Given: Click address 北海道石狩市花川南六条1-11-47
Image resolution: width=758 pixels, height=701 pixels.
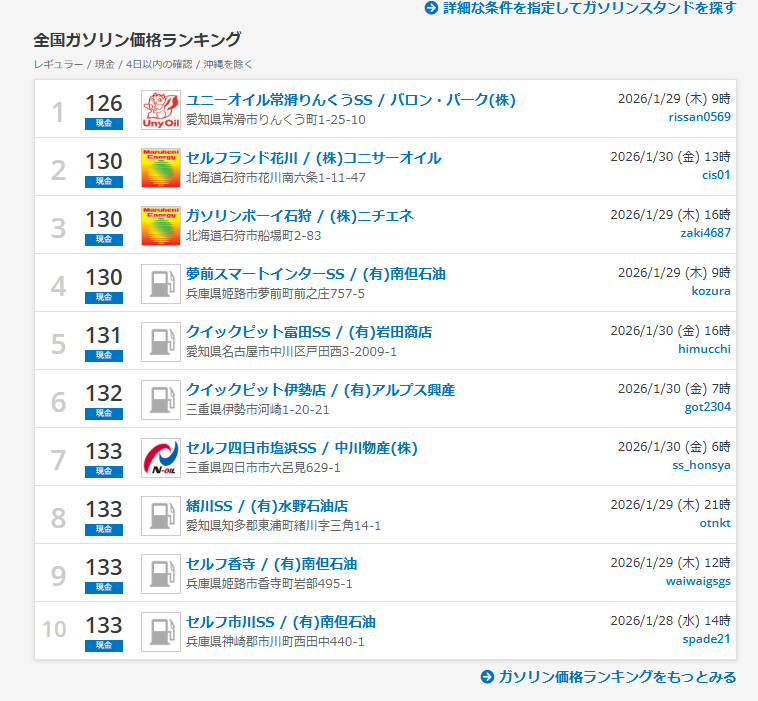Looking at the screenshot, I should click(276, 177).
